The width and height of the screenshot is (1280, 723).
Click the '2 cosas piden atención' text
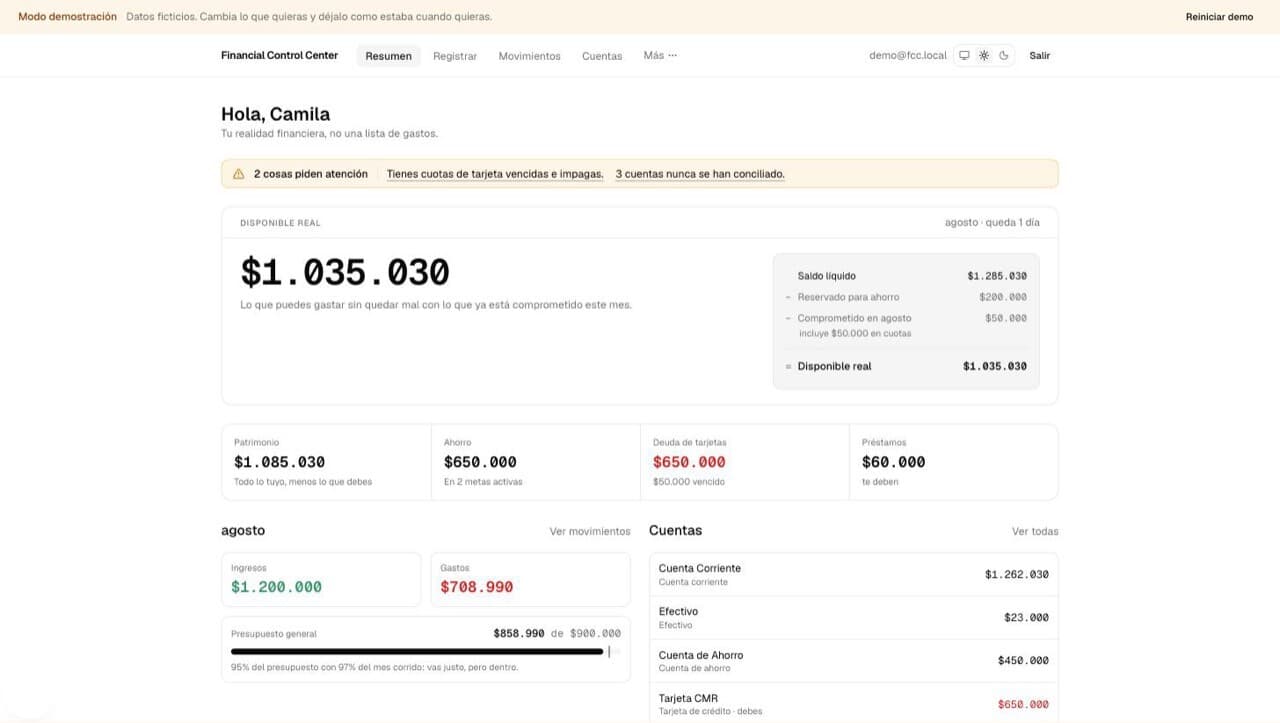click(x=311, y=174)
